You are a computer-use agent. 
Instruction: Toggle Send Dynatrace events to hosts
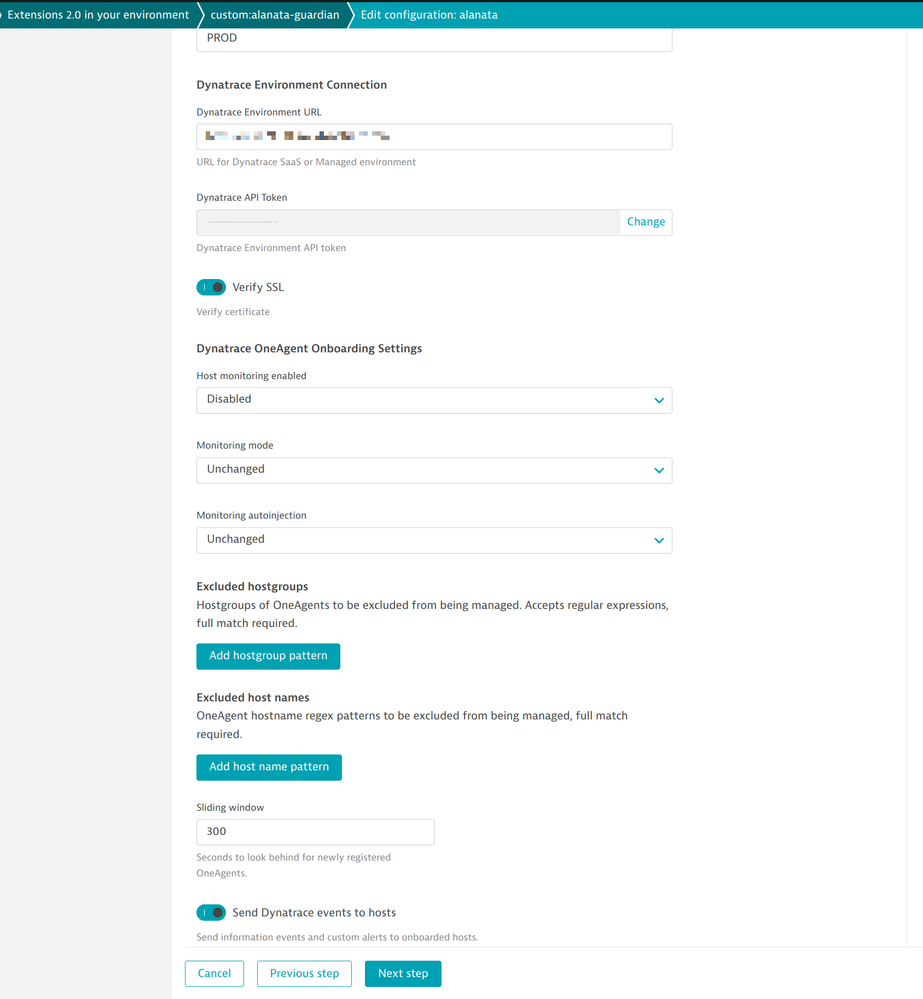[x=211, y=913]
